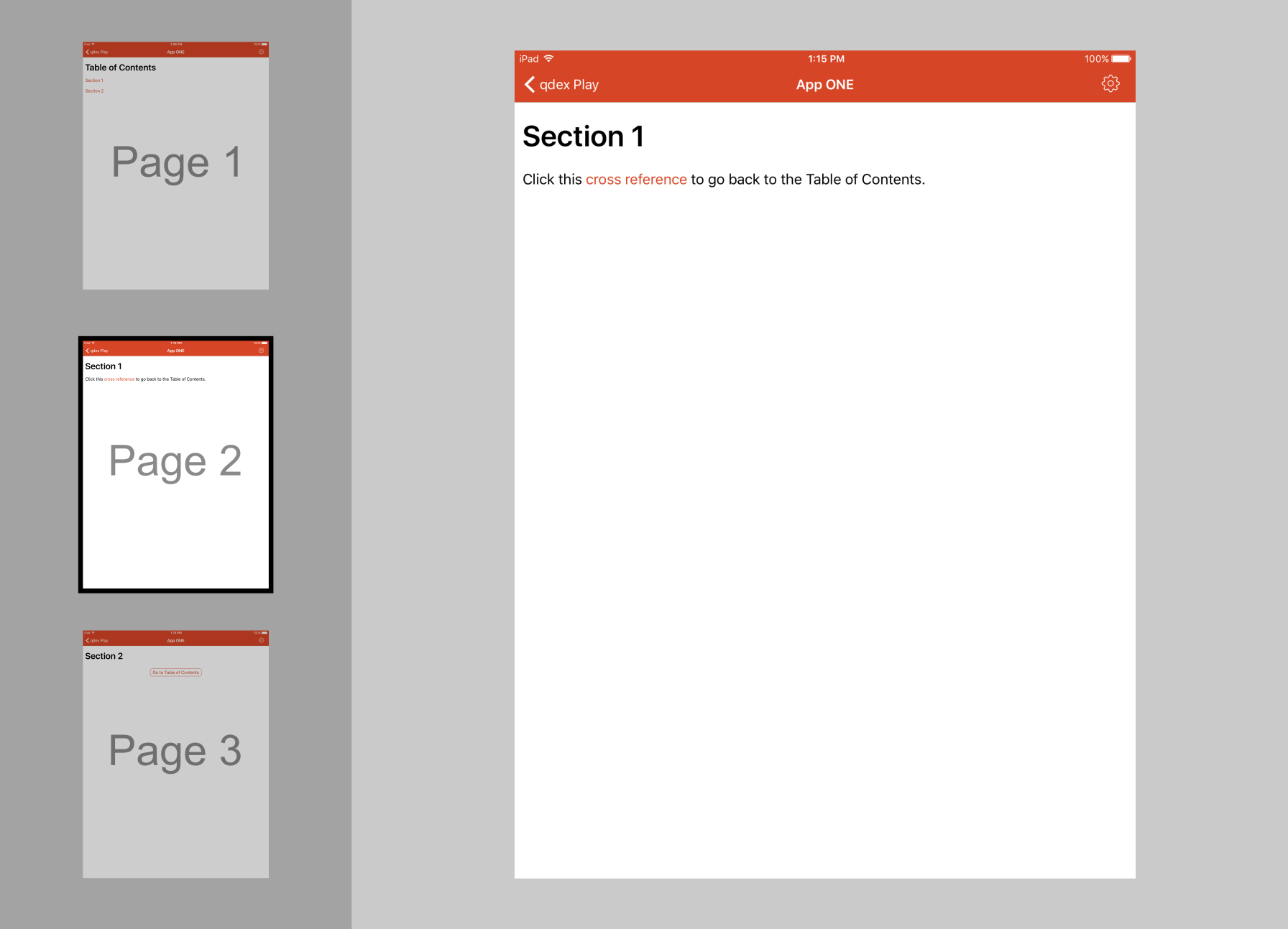Viewport: 1288px width, 929px height.
Task: Select the Page 1 thumbnail
Action: [x=176, y=165]
